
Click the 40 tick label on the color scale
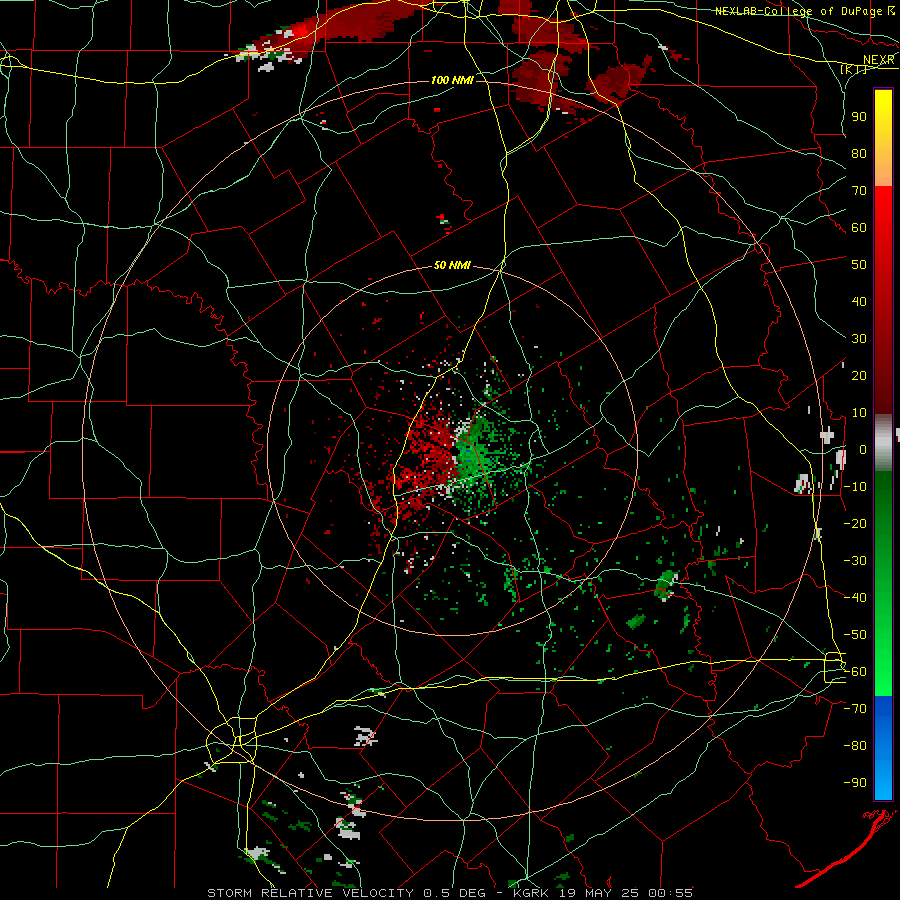[859, 301]
